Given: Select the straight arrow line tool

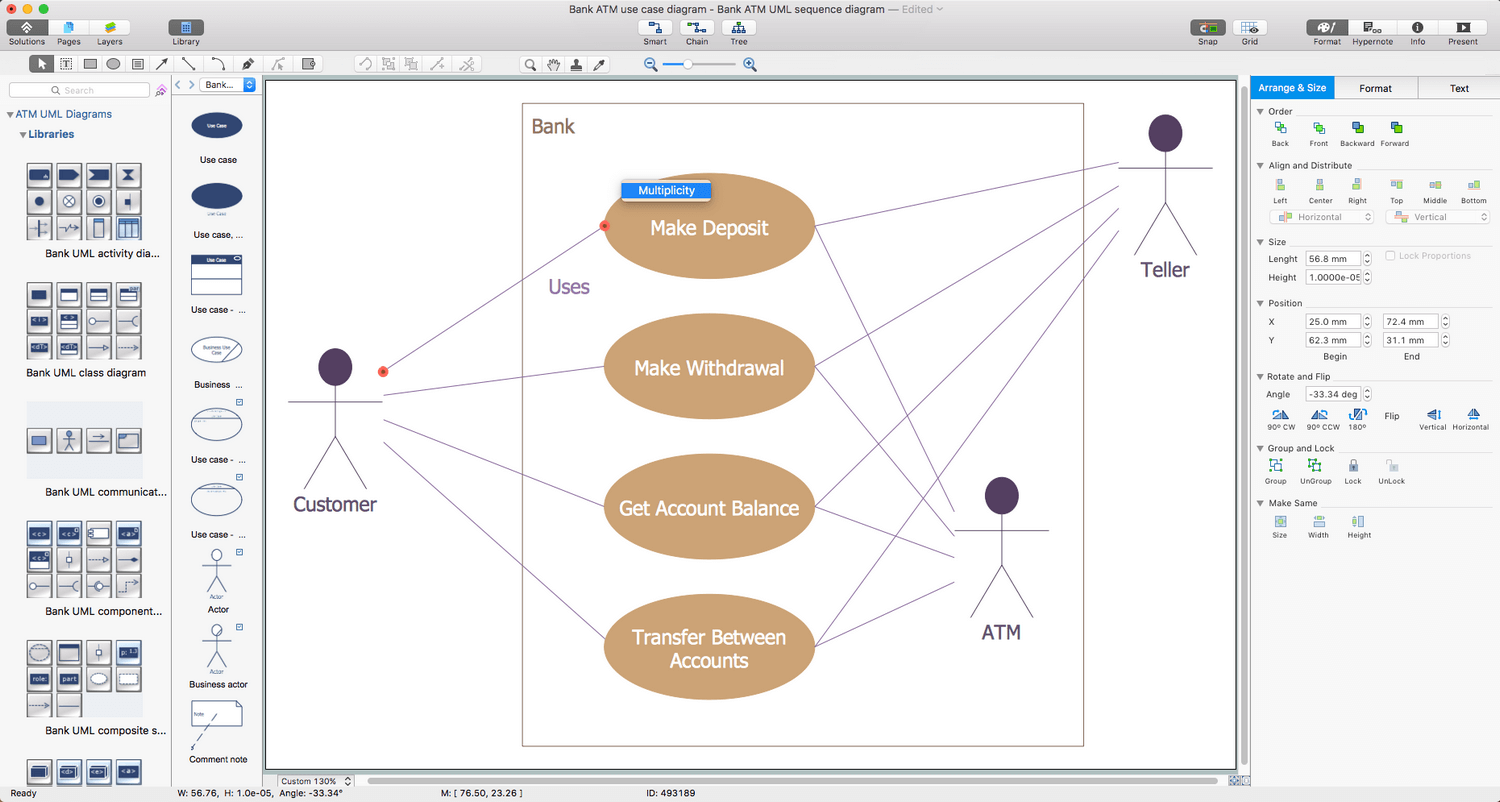Looking at the screenshot, I should (163, 64).
